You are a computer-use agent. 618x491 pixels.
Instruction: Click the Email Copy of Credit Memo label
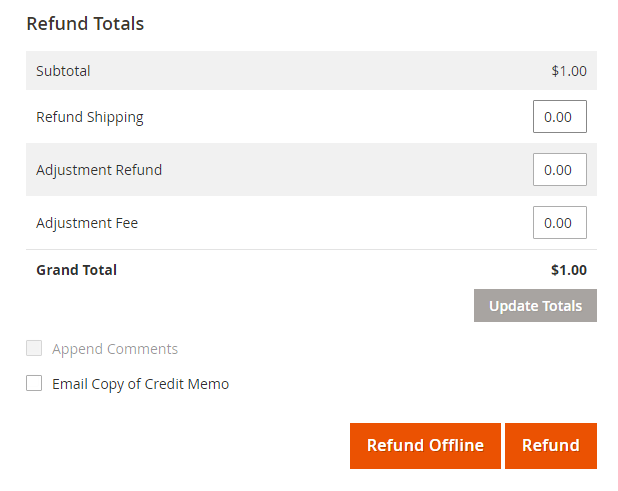[140, 384]
